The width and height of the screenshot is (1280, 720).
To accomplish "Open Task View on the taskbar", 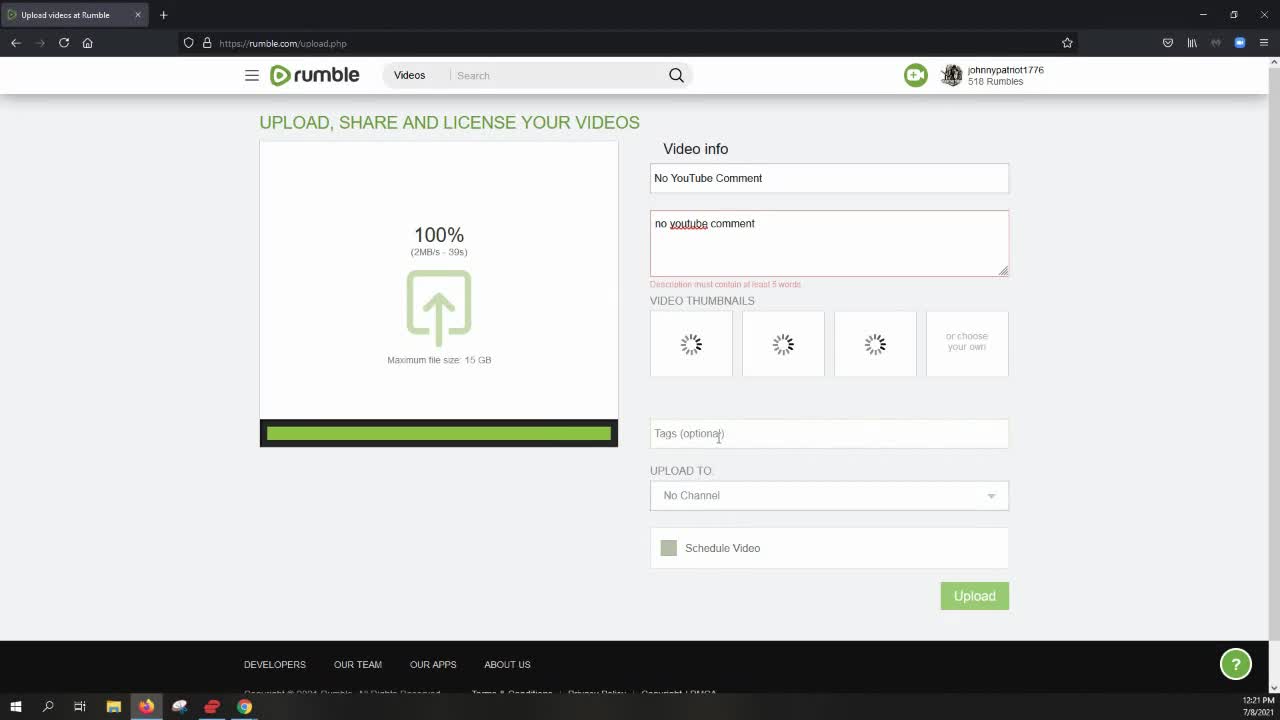I will (80, 706).
